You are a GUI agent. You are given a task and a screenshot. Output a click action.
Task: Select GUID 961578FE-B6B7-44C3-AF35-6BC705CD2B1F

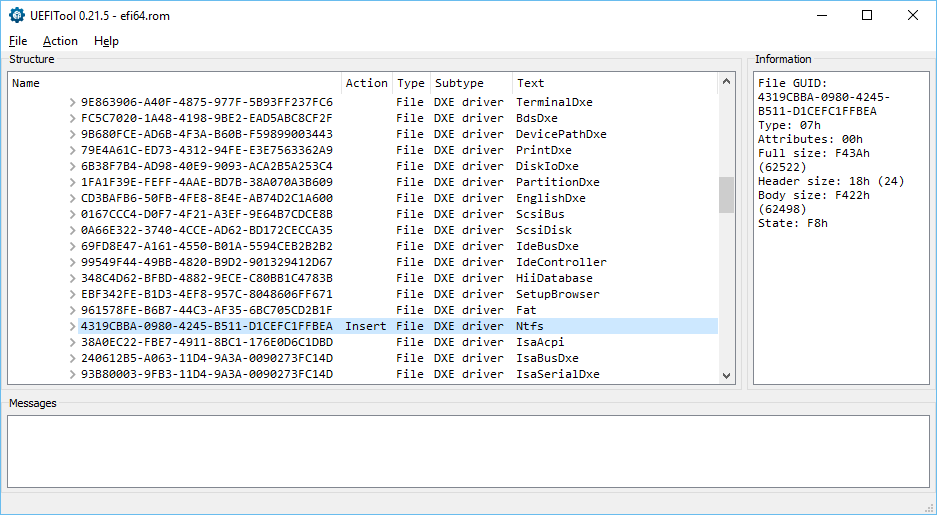[207, 310]
